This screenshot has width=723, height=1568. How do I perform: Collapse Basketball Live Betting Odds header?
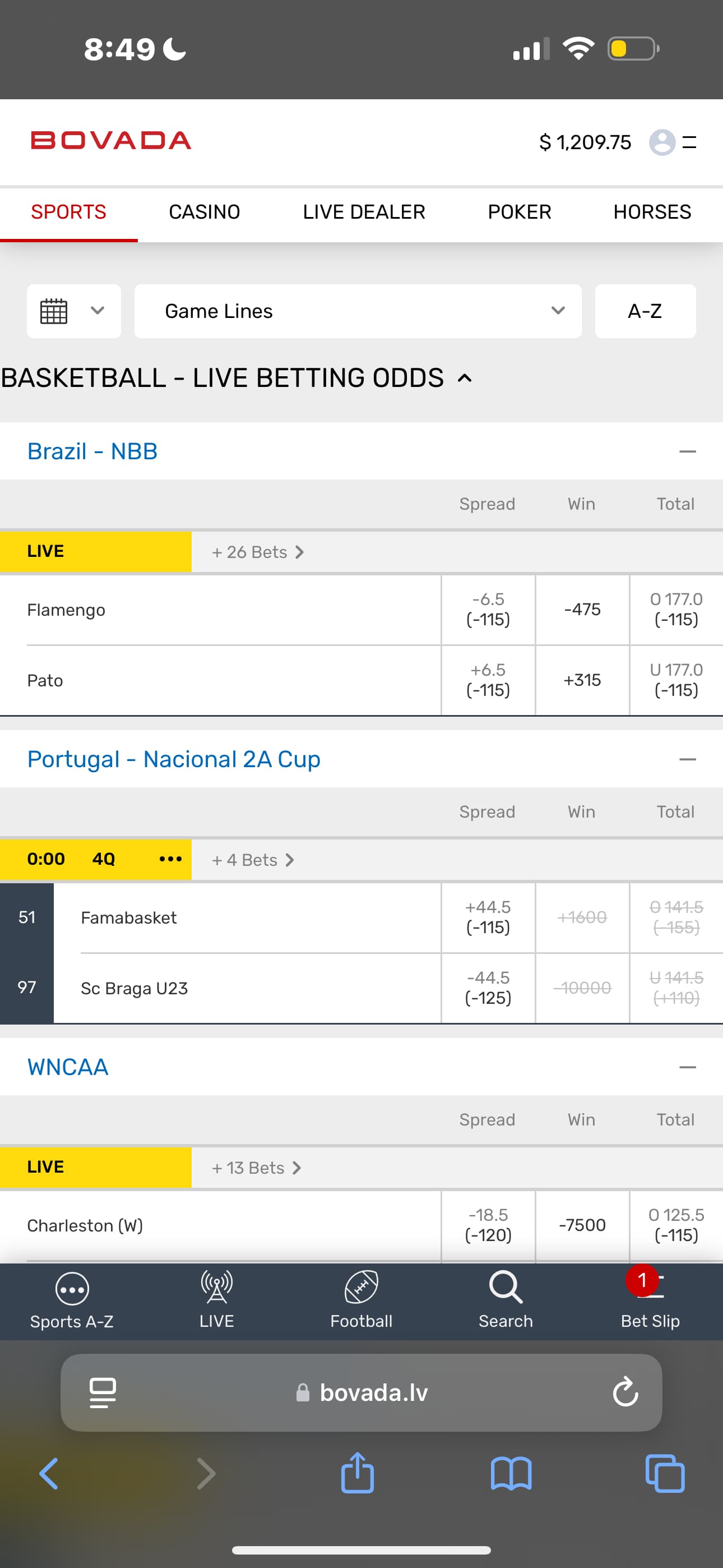(465, 378)
